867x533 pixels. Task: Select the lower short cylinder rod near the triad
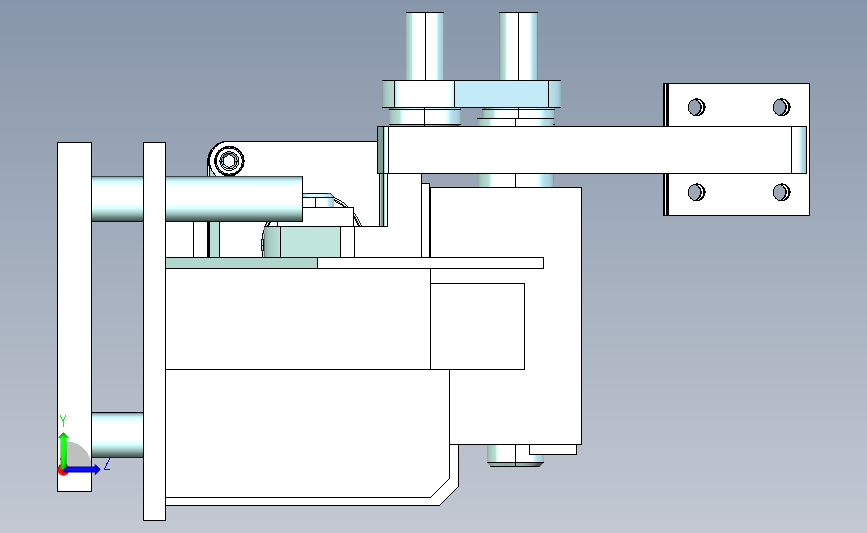coord(118,435)
